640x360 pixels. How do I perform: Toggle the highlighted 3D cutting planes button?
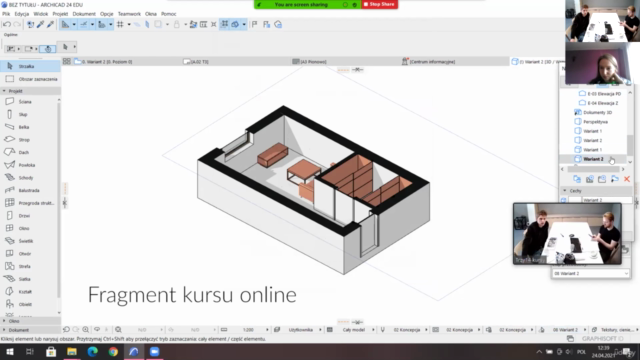pos(235,24)
